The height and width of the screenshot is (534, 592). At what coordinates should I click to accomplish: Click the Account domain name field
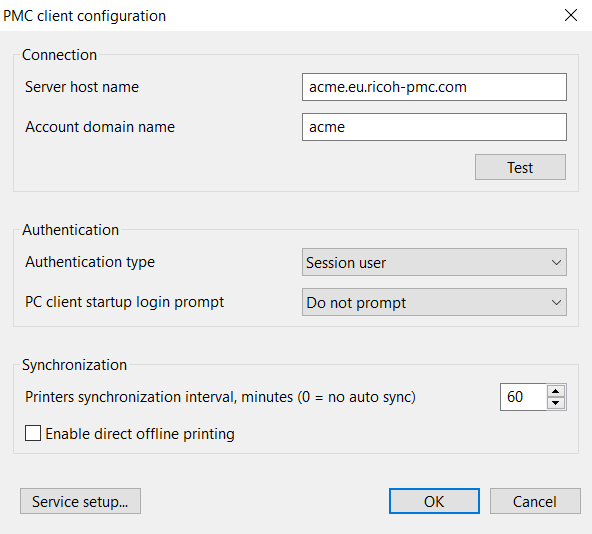434,127
